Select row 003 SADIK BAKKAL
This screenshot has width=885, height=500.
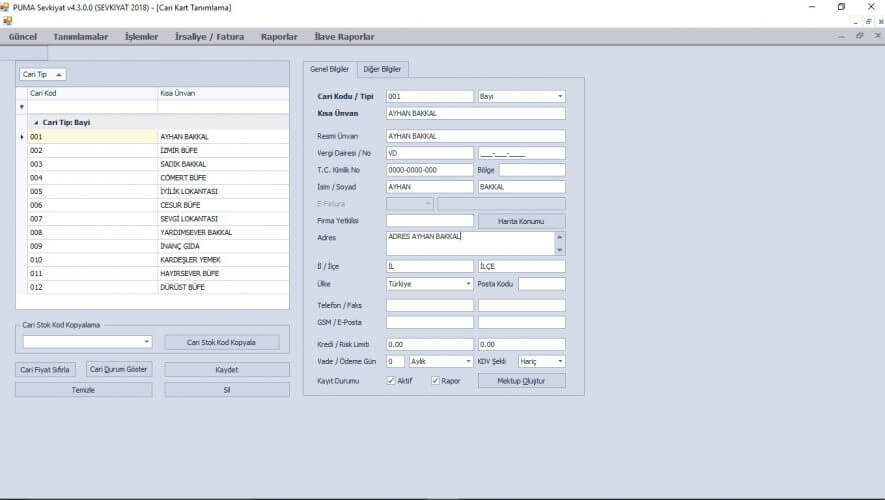click(158, 164)
